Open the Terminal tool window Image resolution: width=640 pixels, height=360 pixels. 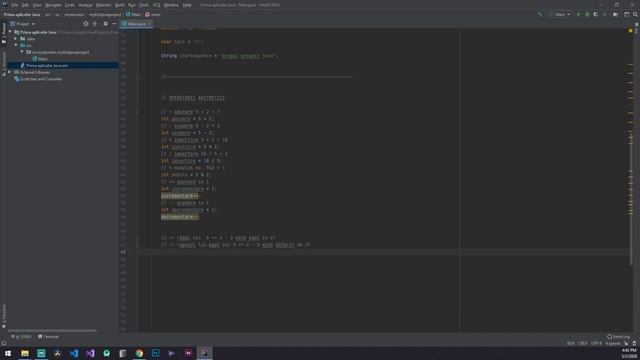48,337
